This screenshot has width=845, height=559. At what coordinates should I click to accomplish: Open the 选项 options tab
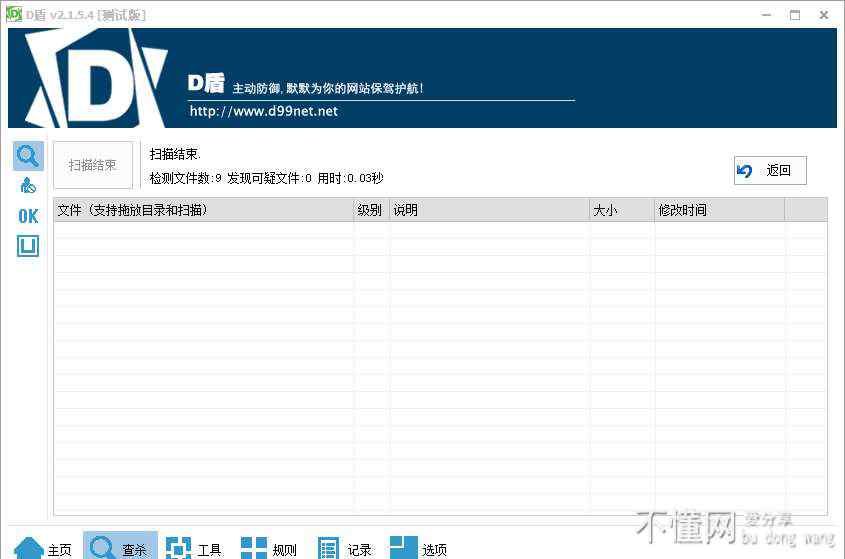(x=419, y=549)
